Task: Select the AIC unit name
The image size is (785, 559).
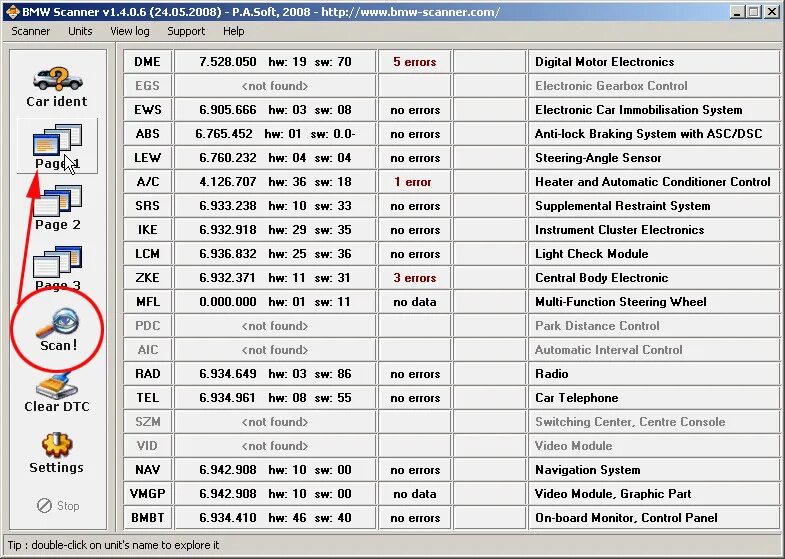Action: 148,350
